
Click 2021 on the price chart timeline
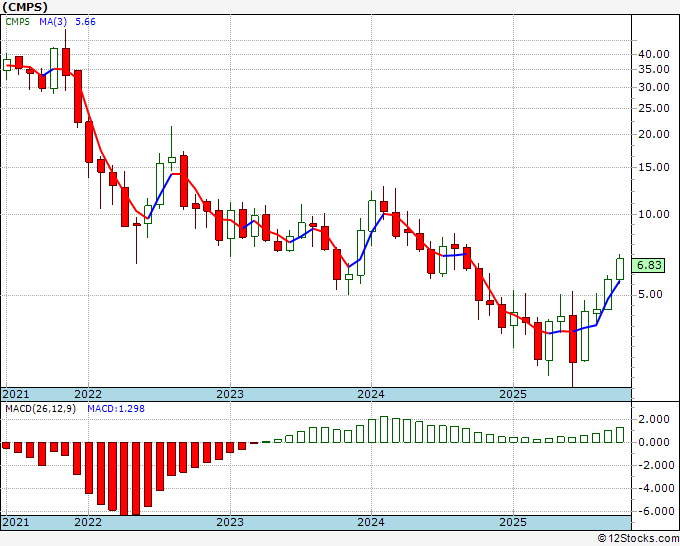coord(16,394)
